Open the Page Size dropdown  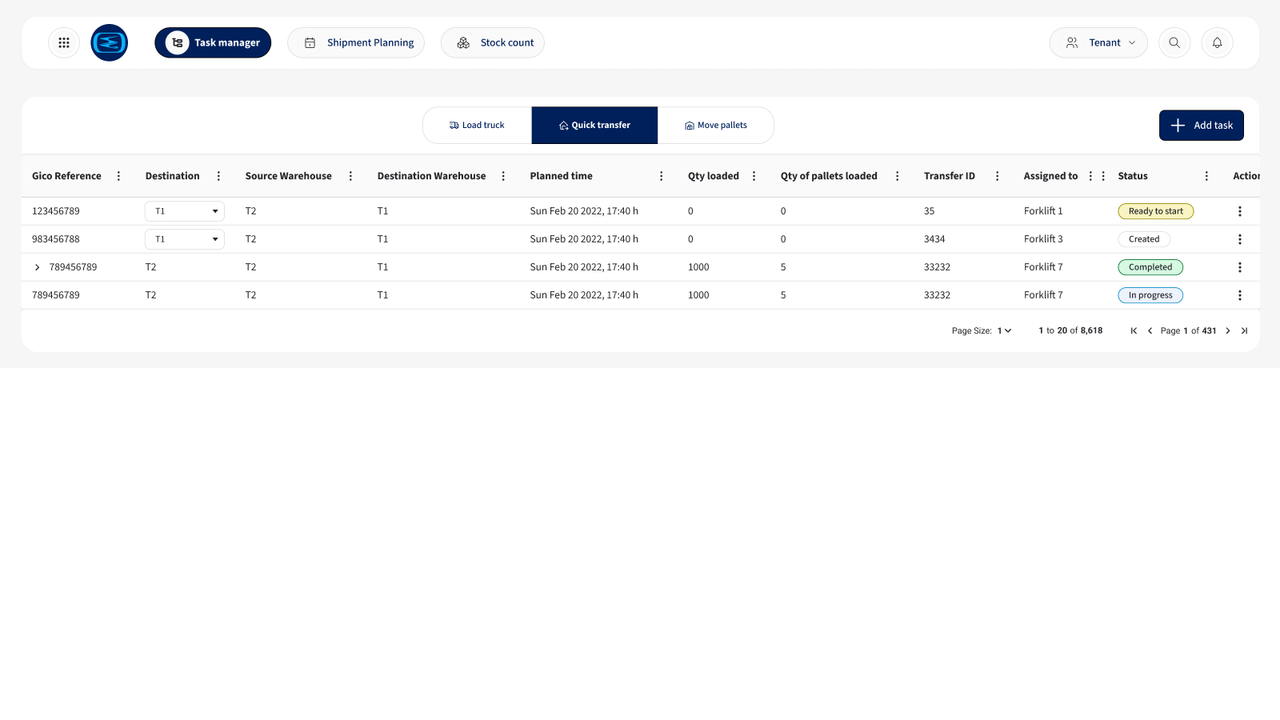1004,331
